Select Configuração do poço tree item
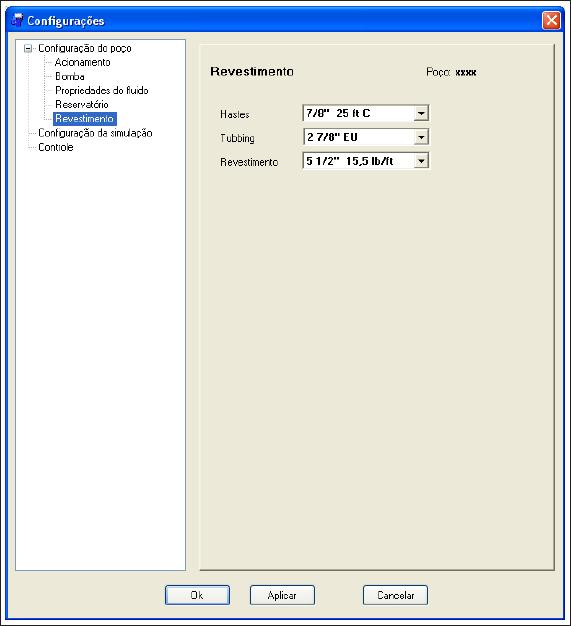The image size is (571, 626). click(x=85, y=48)
